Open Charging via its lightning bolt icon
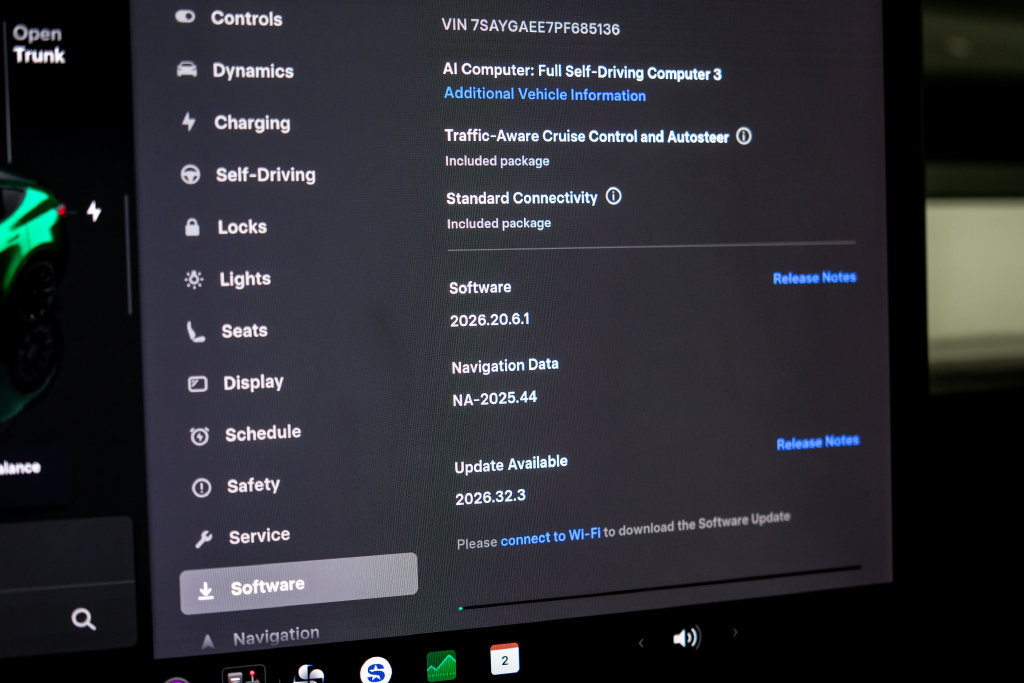The height and width of the screenshot is (683, 1024). (x=189, y=121)
